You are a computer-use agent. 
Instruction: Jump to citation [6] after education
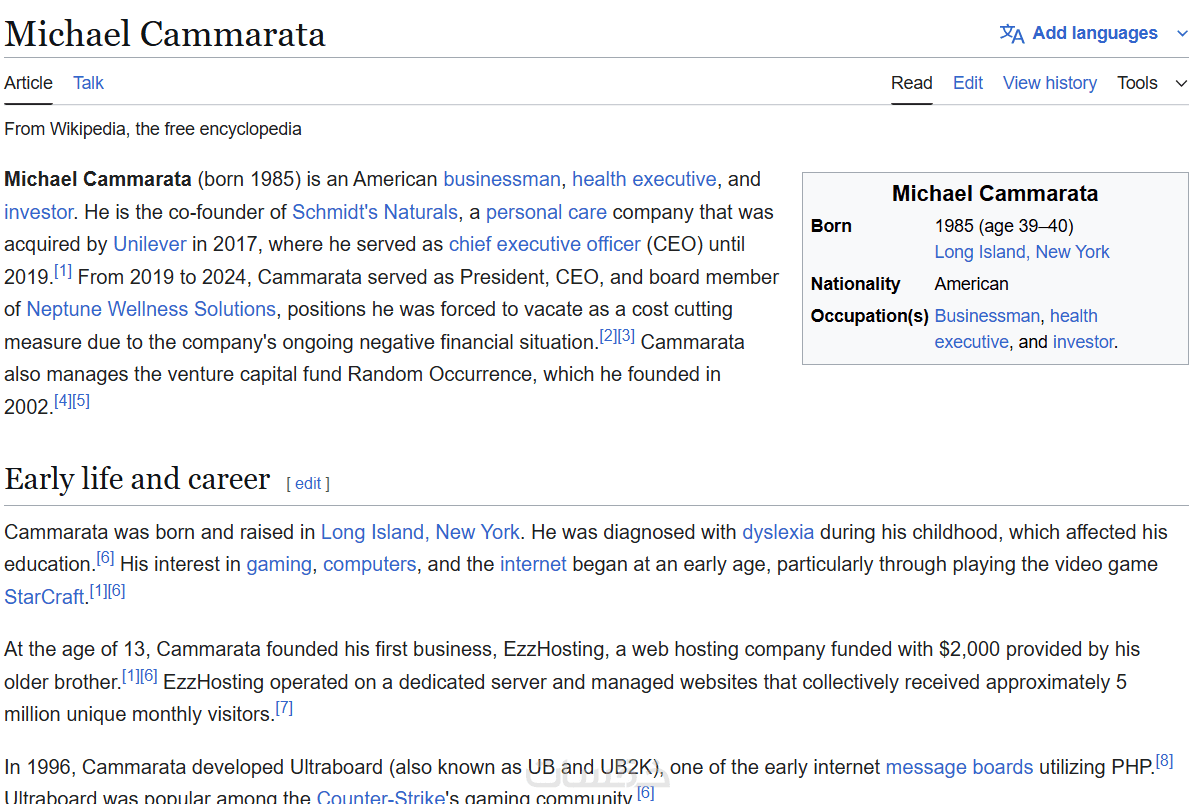[105, 558]
